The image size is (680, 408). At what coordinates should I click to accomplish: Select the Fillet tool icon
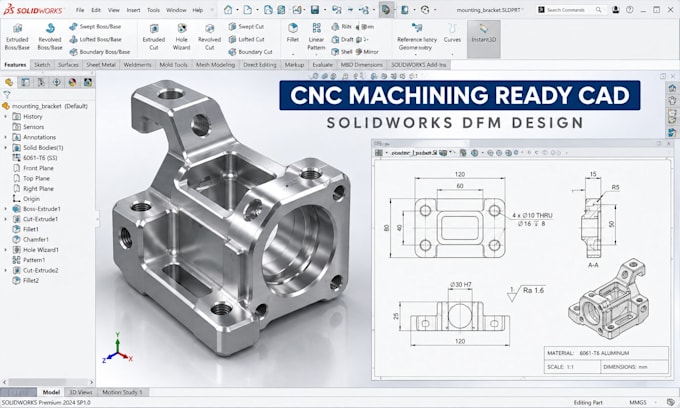coord(293,28)
